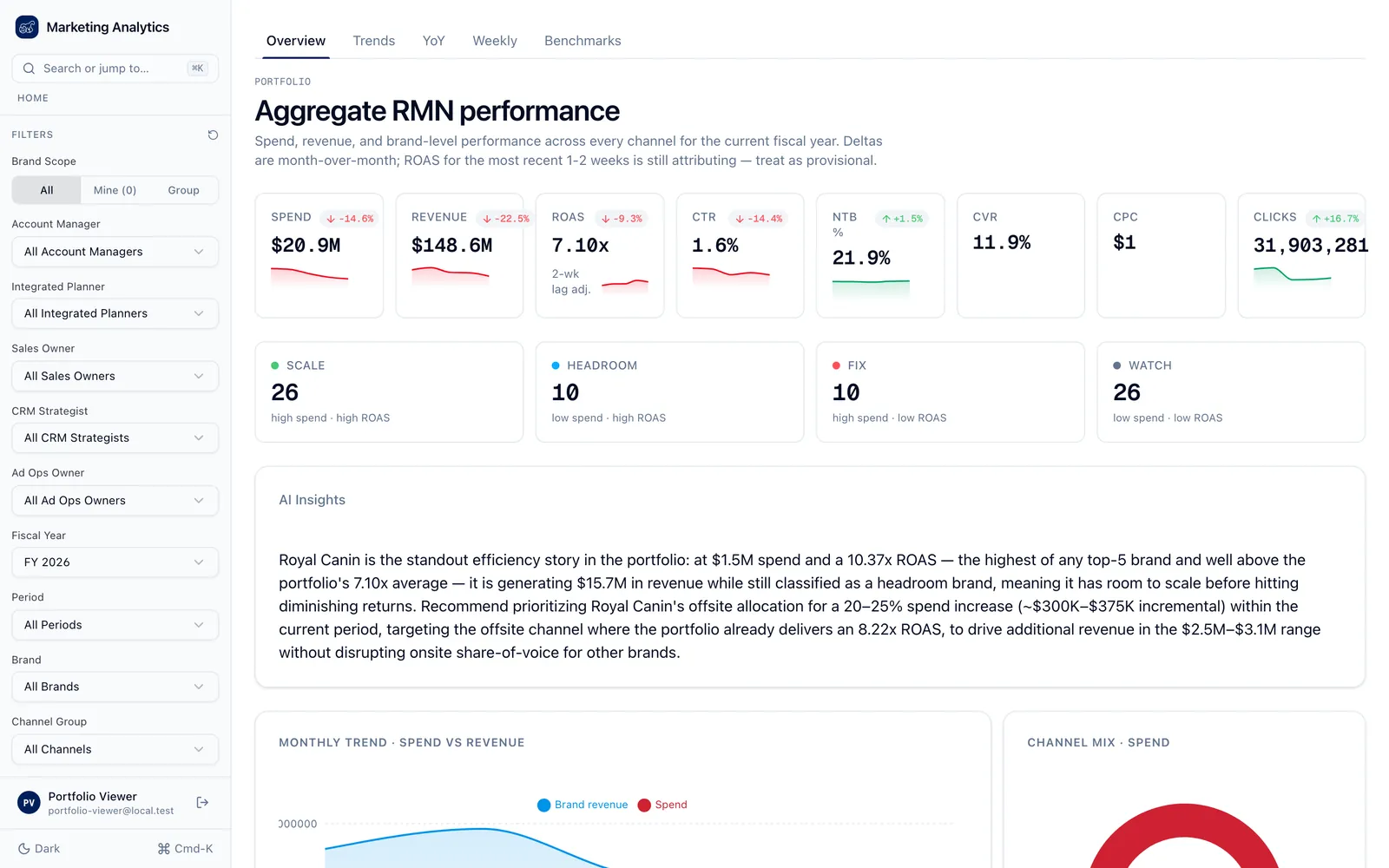Click the red channel mix donut segment
The image size is (1389, 868).
(1184, 821)
